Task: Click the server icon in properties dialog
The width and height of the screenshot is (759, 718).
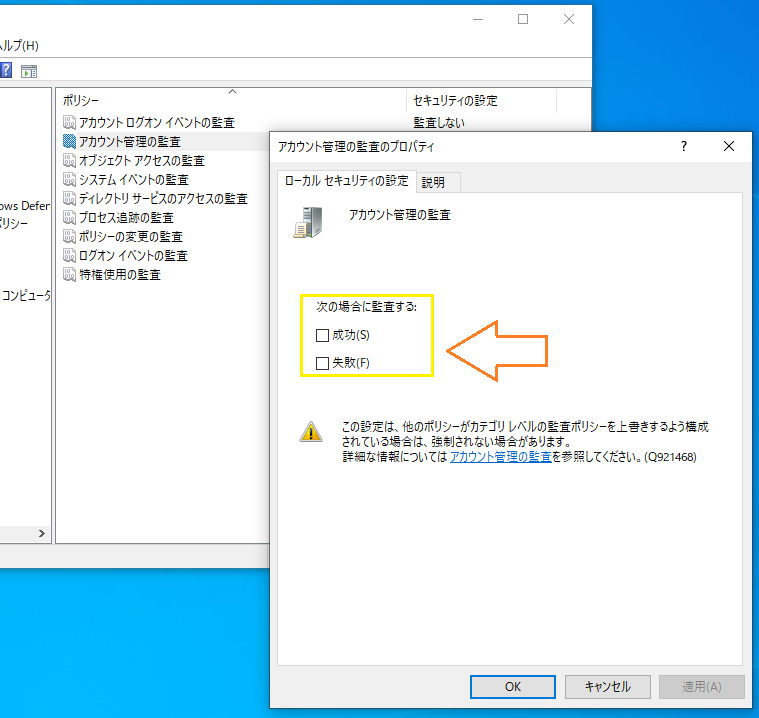Action: coord(308,222)
